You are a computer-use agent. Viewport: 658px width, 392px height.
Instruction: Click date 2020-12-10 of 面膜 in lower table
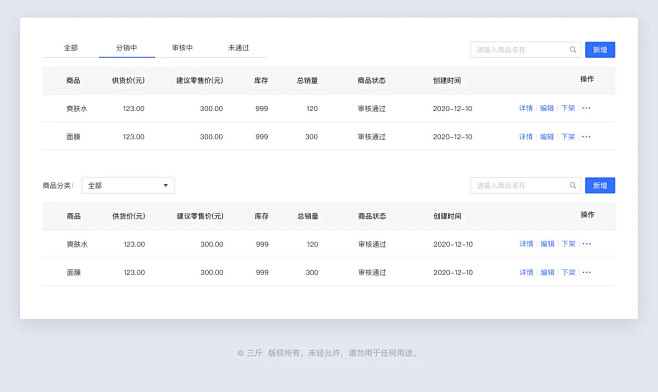tap(453, 272)
